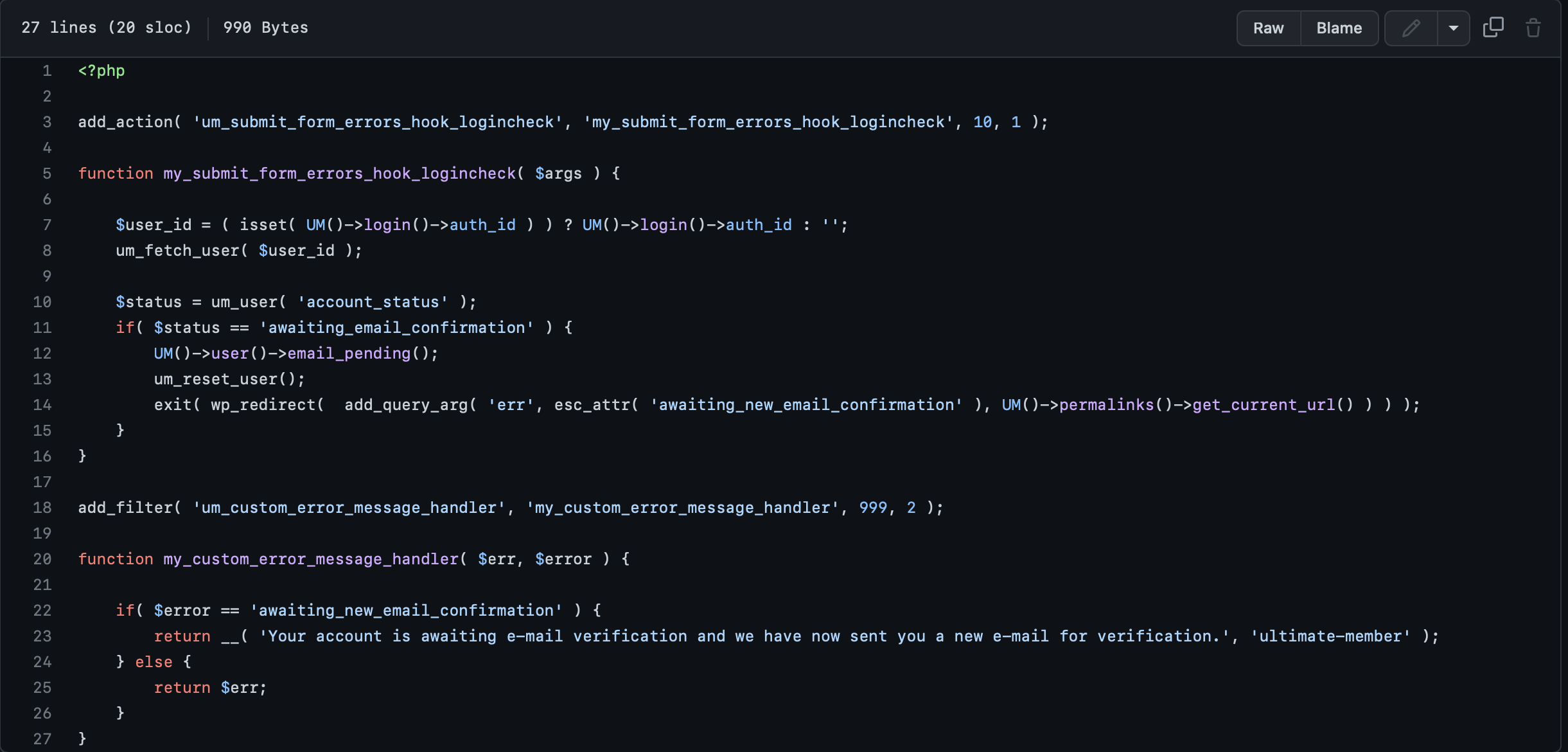Open the Blame view
This screenshot has width=1568, height=752.
pos(1339,28)
